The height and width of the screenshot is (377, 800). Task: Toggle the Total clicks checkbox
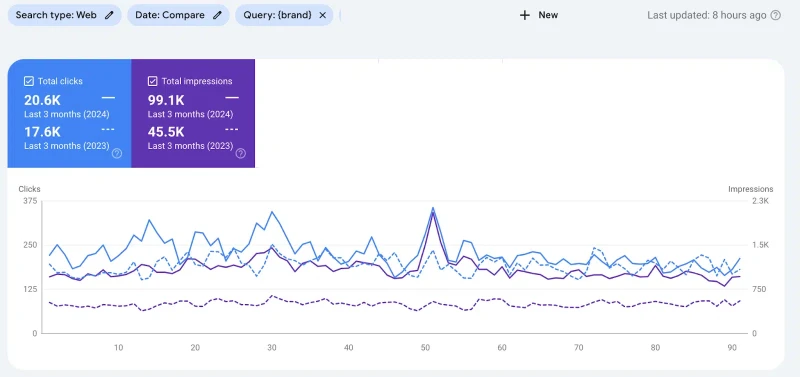click(29, 81)
